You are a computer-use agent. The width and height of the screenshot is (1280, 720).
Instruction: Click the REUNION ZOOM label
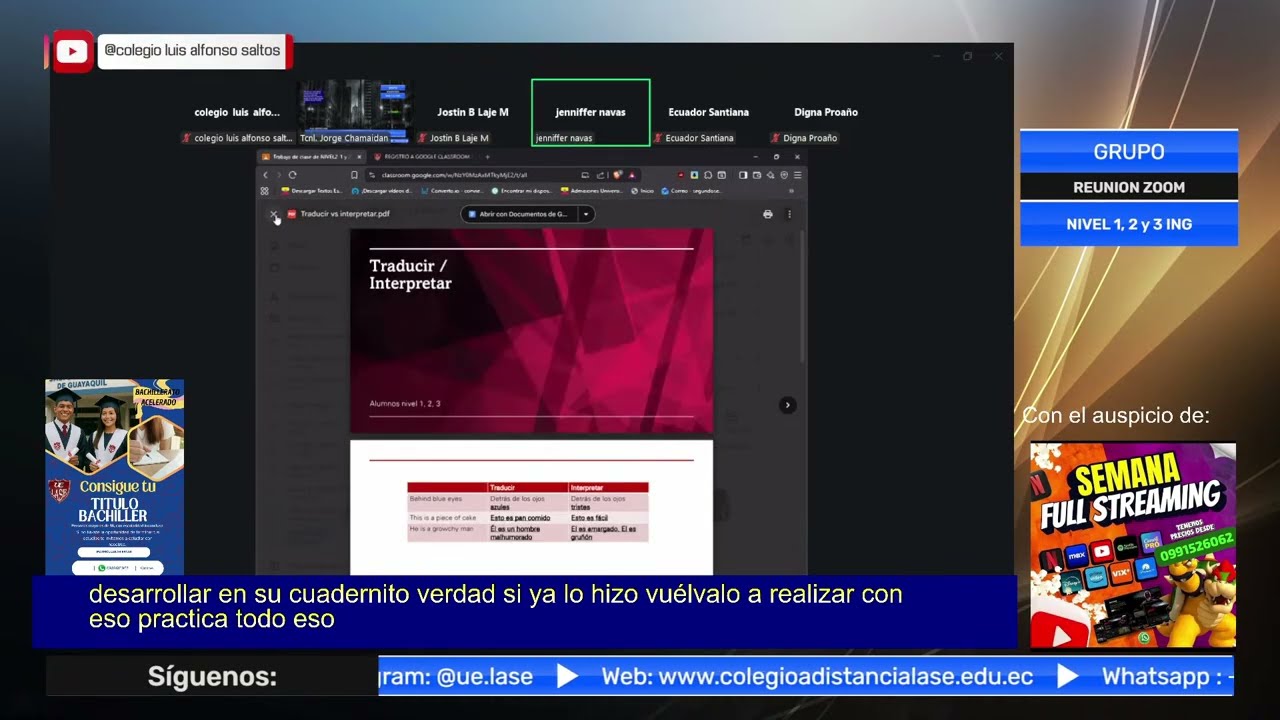1129,187
